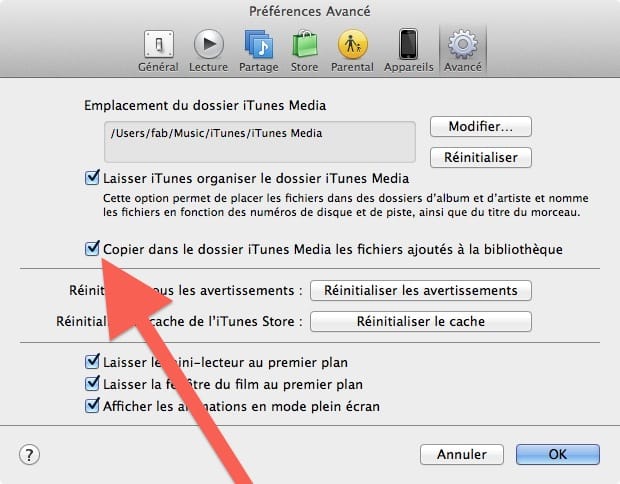Click Réinitialiser les avertissements button
This screenshot has height=484, width=620.
point(421,290)
